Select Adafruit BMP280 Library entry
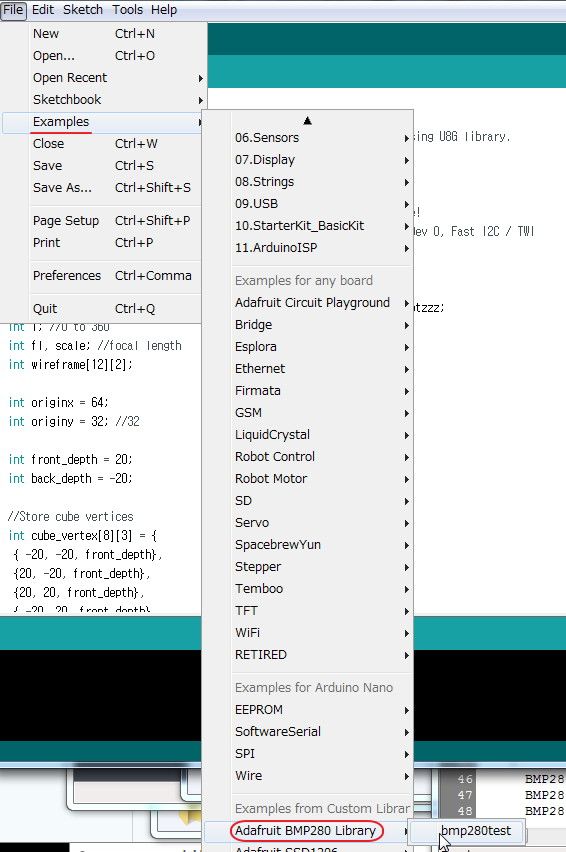Screen dimensions: 566x852 click(x=308, y=830)
